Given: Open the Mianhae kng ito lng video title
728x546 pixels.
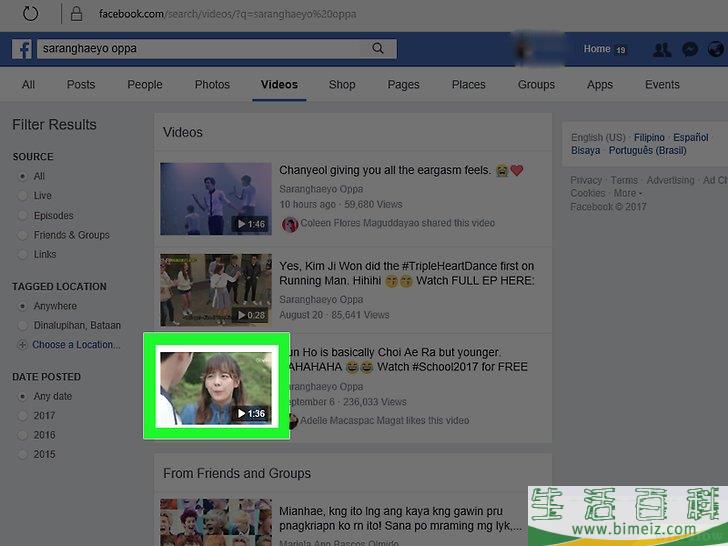Looking at the screenshot, I should pos(400,519).
